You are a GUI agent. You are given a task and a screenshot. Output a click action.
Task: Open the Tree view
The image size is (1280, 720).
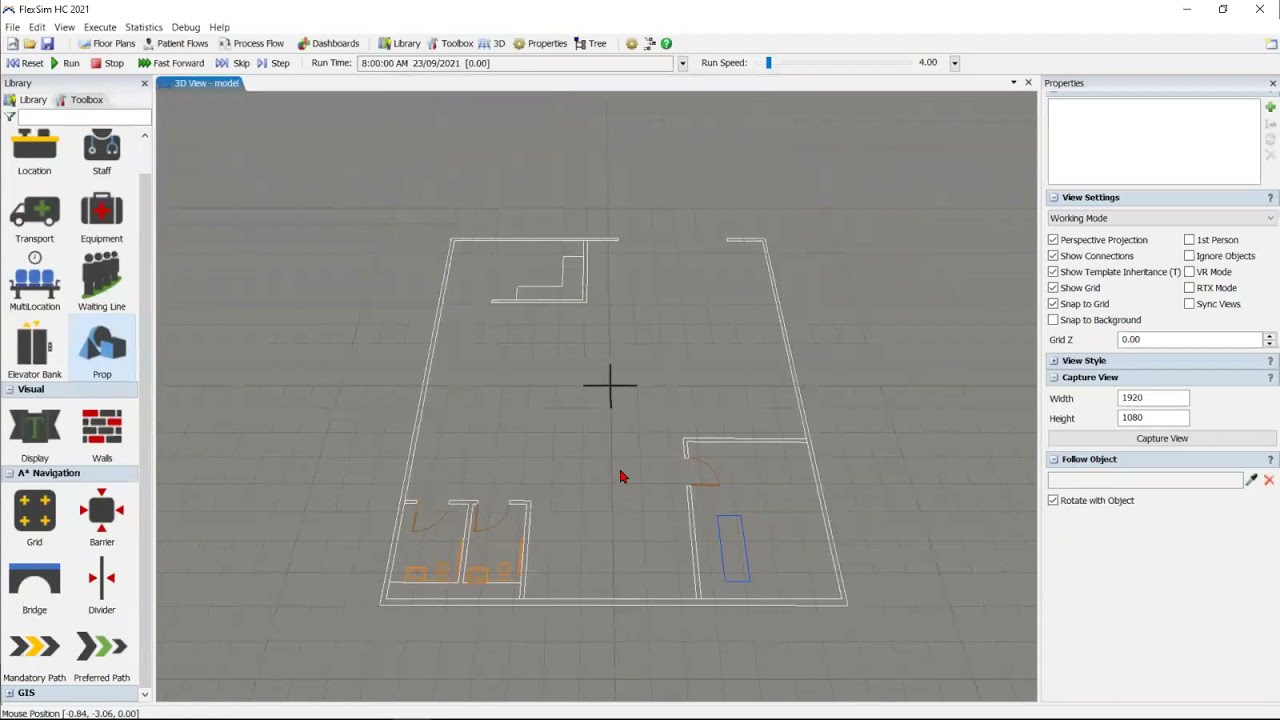point(590,44)
